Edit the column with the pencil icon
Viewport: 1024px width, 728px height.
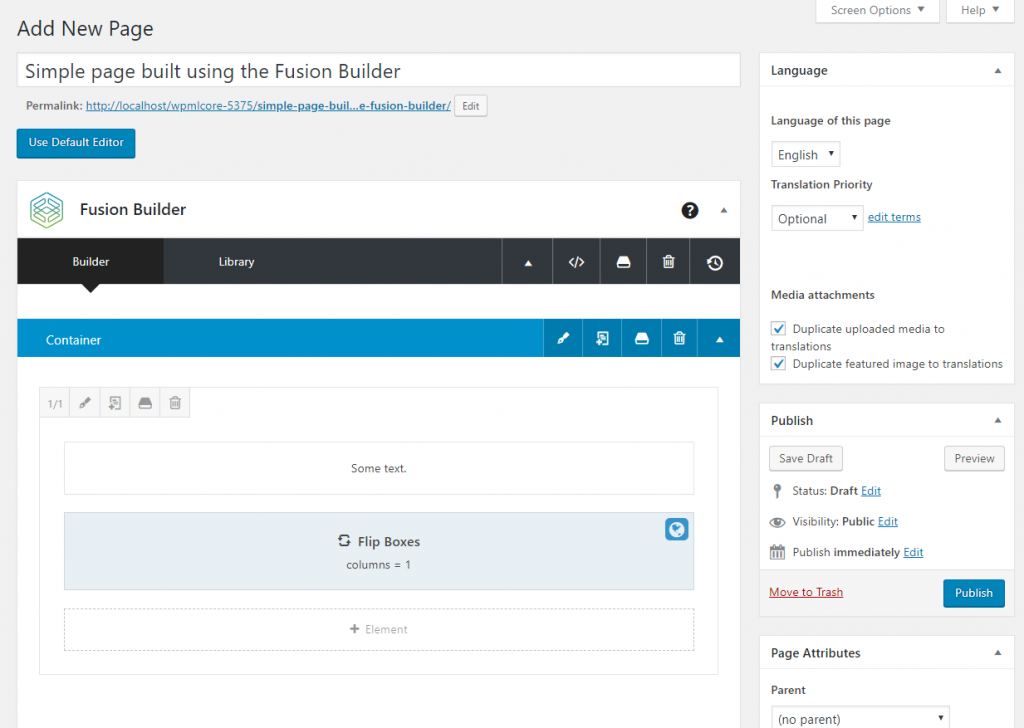tap(85, 404)
